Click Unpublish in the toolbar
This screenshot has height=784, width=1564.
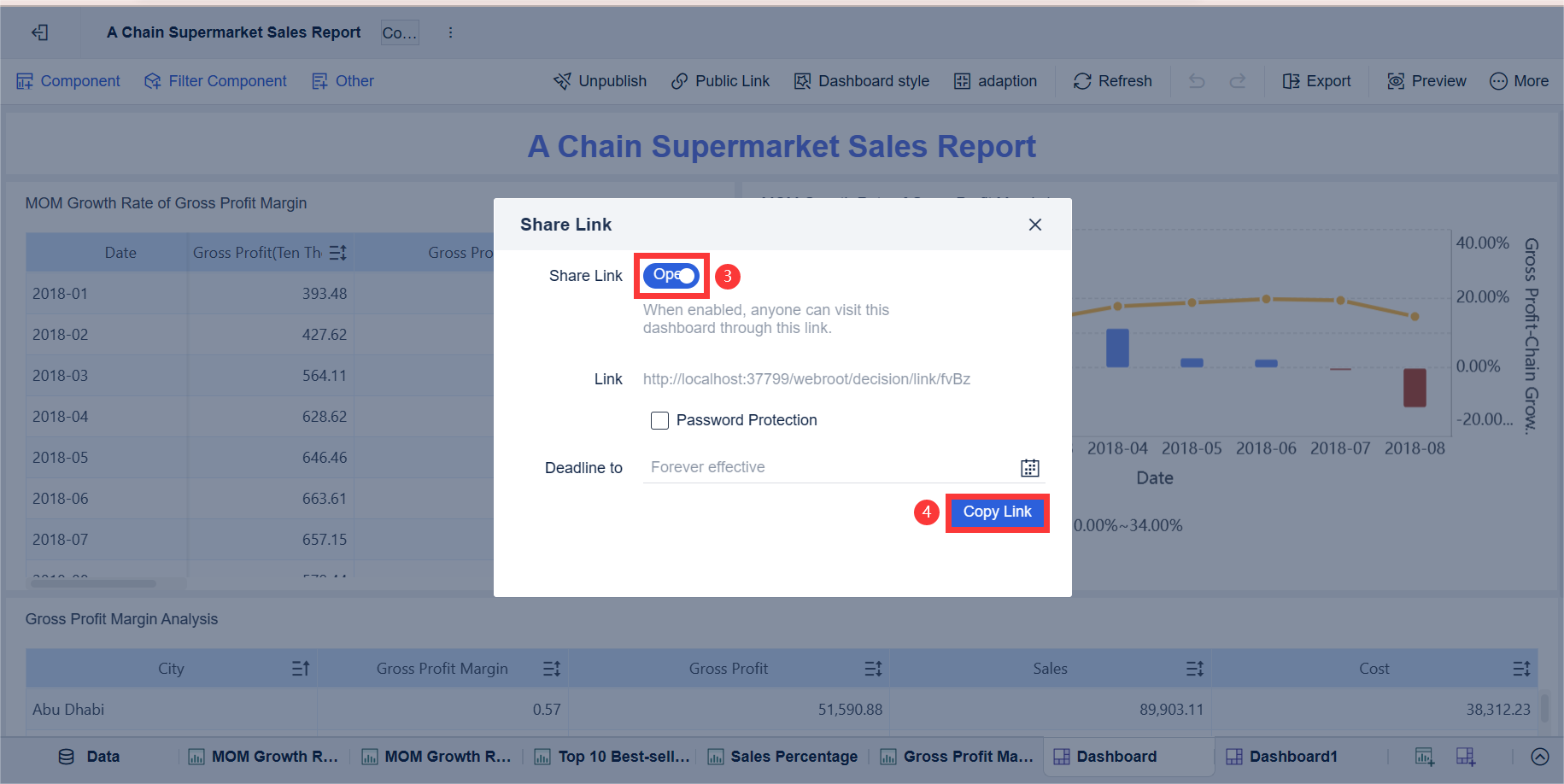pyautogui.click(x=600, y=80)
